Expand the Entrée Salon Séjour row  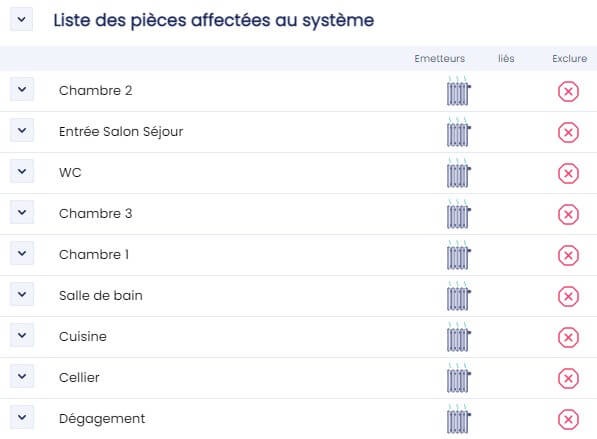(x=22, y=130)
